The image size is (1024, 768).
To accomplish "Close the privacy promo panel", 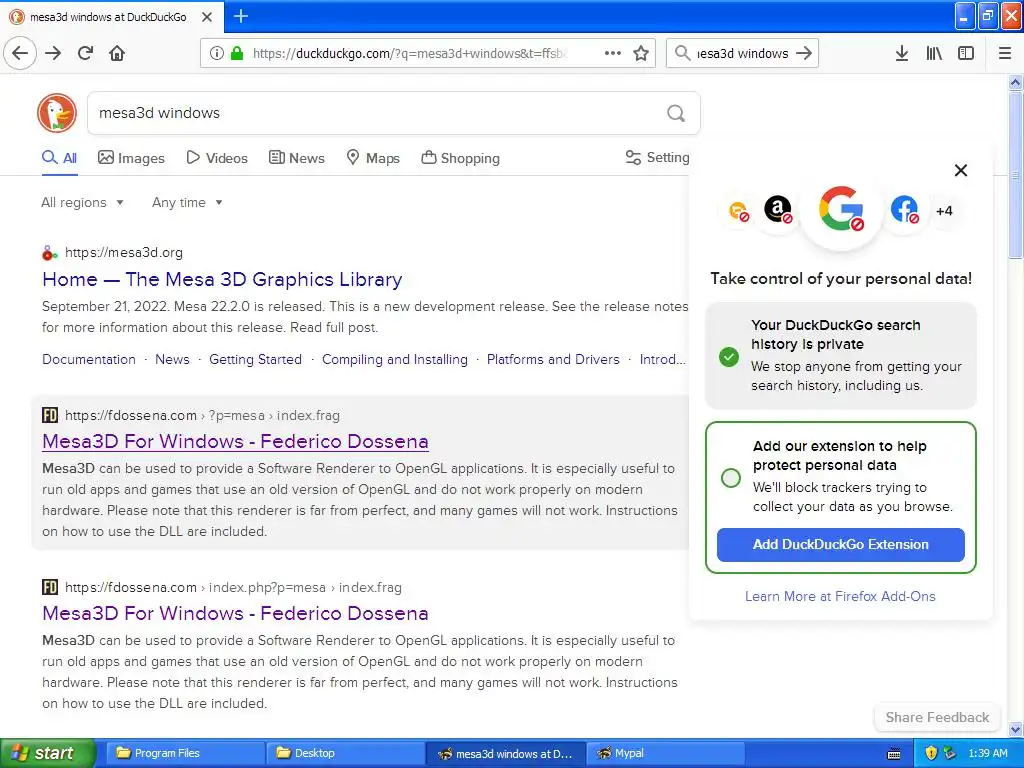I will pos(961,170).
